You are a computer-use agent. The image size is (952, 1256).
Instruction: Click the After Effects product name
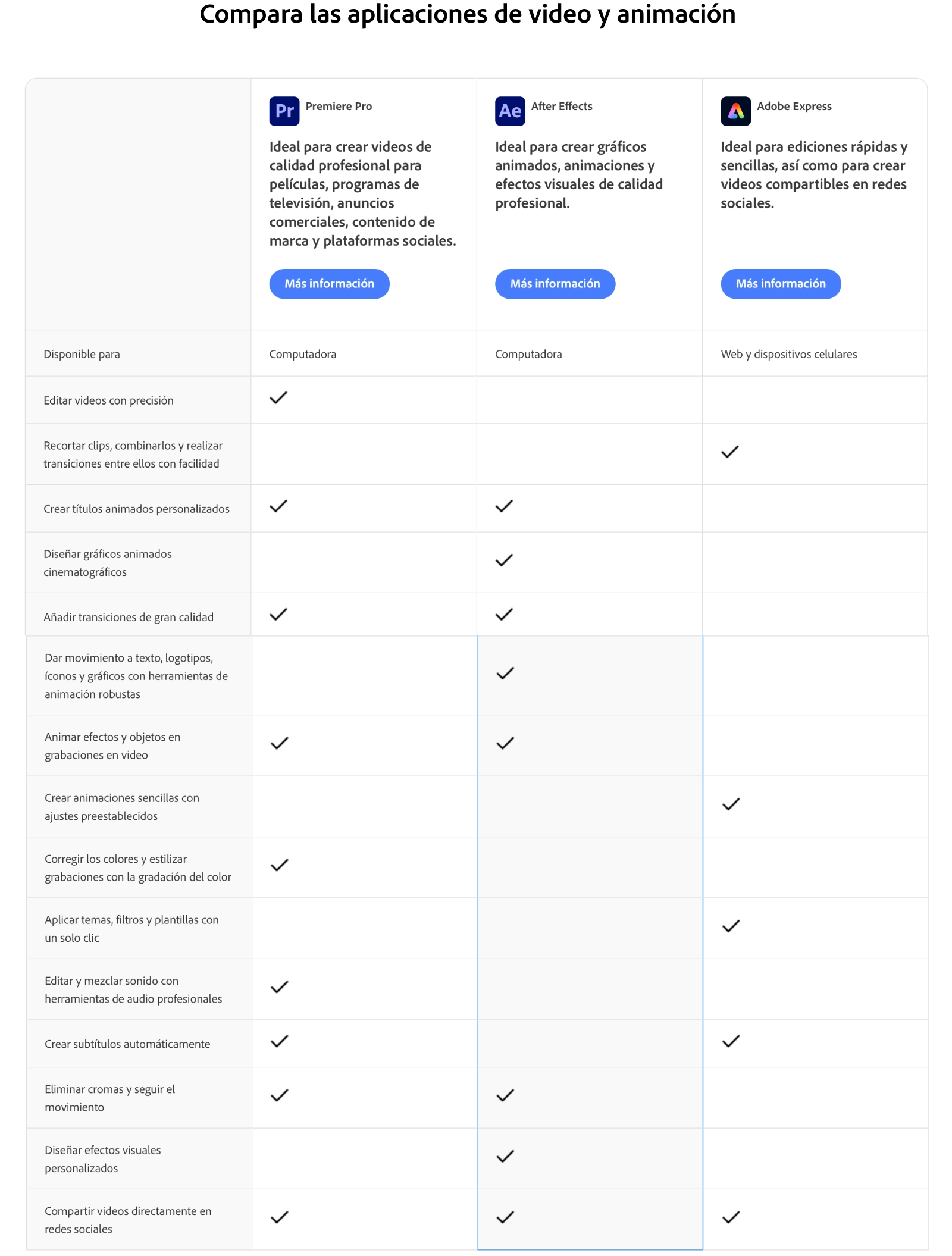pyautogui.click(x=562, y=107)
